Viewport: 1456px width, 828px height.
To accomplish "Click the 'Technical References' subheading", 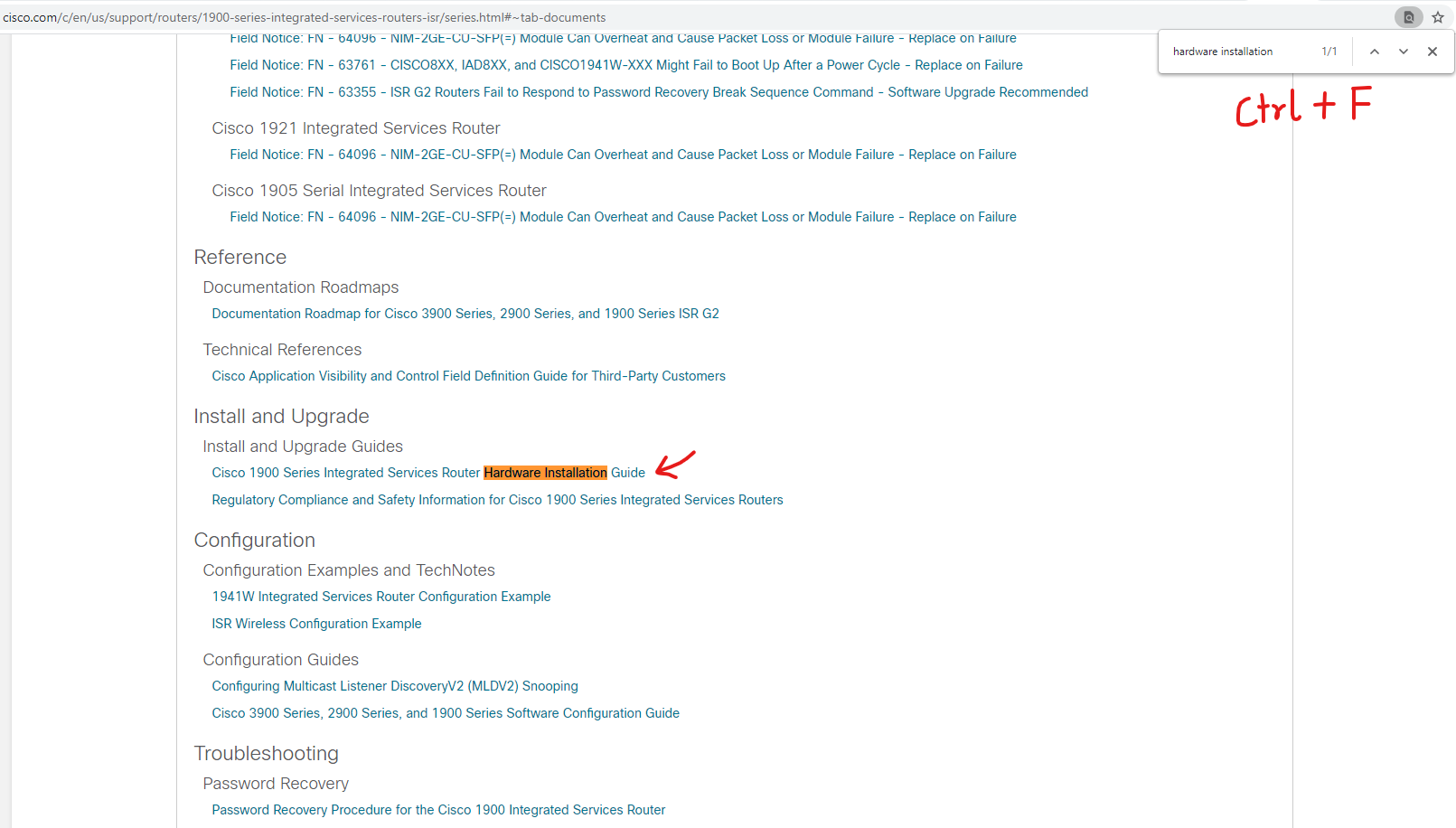I will click(282, 350).
